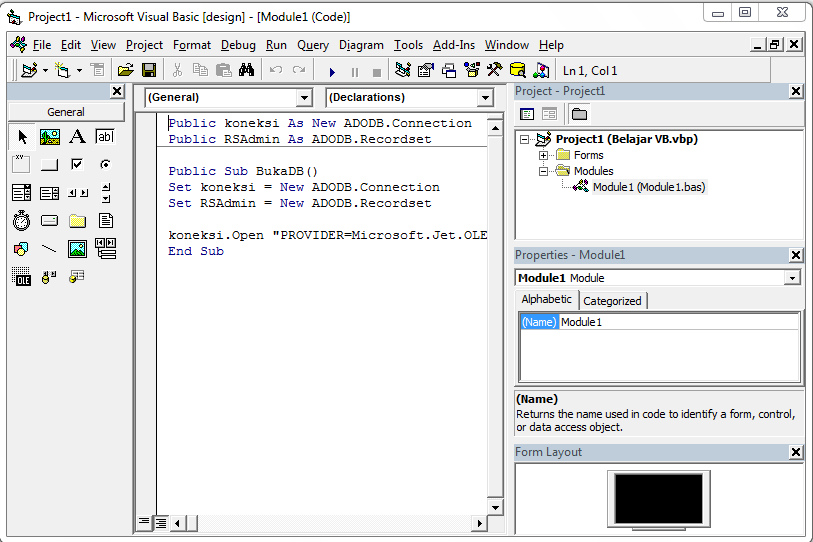Viewport: 813px width, 542px height.
Task: Switch to Procedure View in code window
Action: point(144,522)
